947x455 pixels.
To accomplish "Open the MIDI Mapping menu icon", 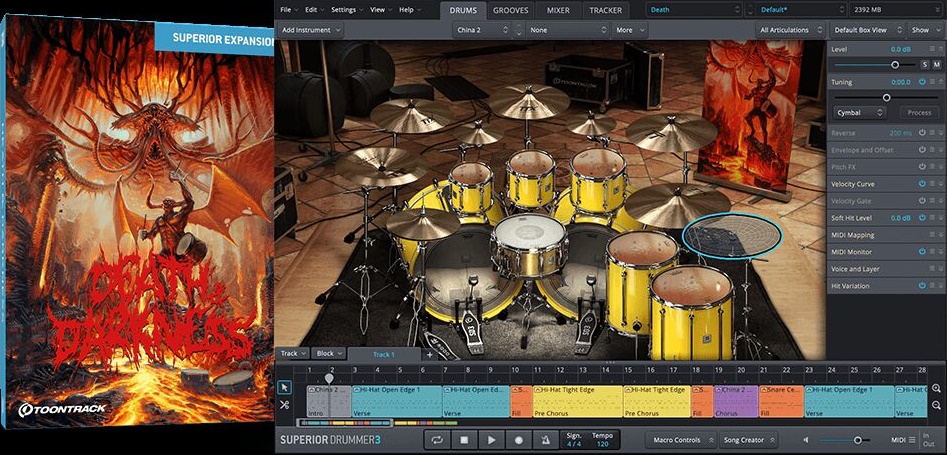I will (x=932, y=234).
